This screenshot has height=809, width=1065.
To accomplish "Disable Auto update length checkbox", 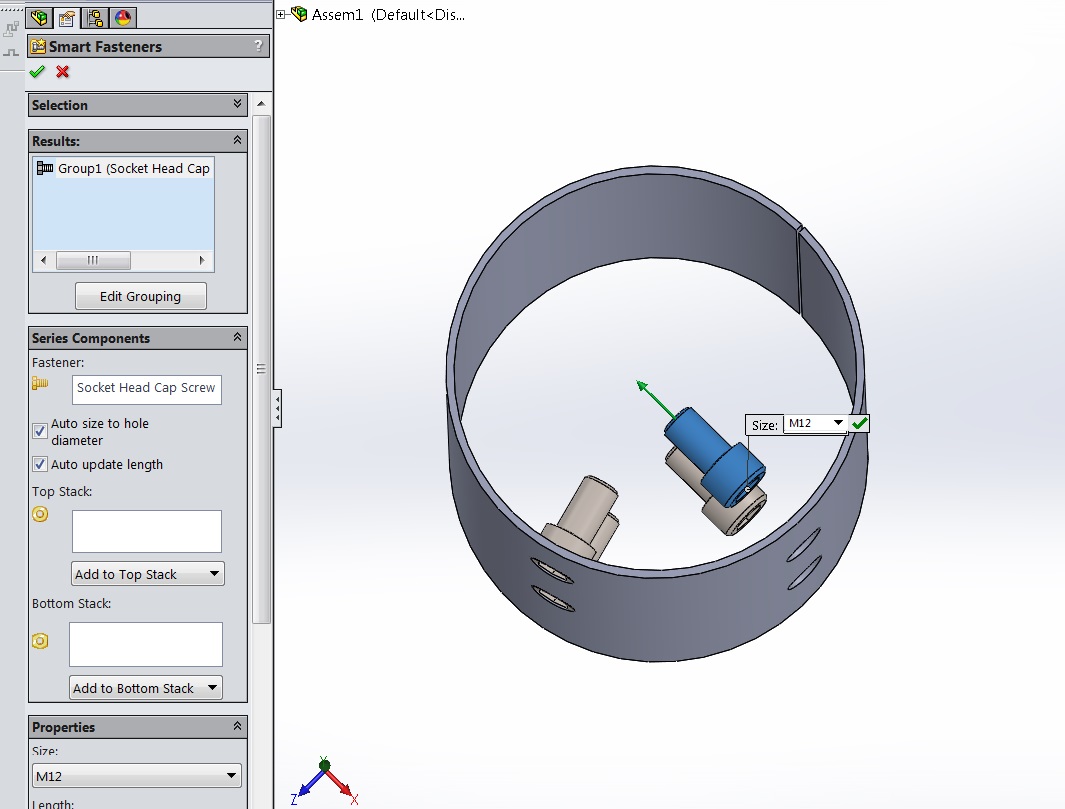I will pos(40,464).
